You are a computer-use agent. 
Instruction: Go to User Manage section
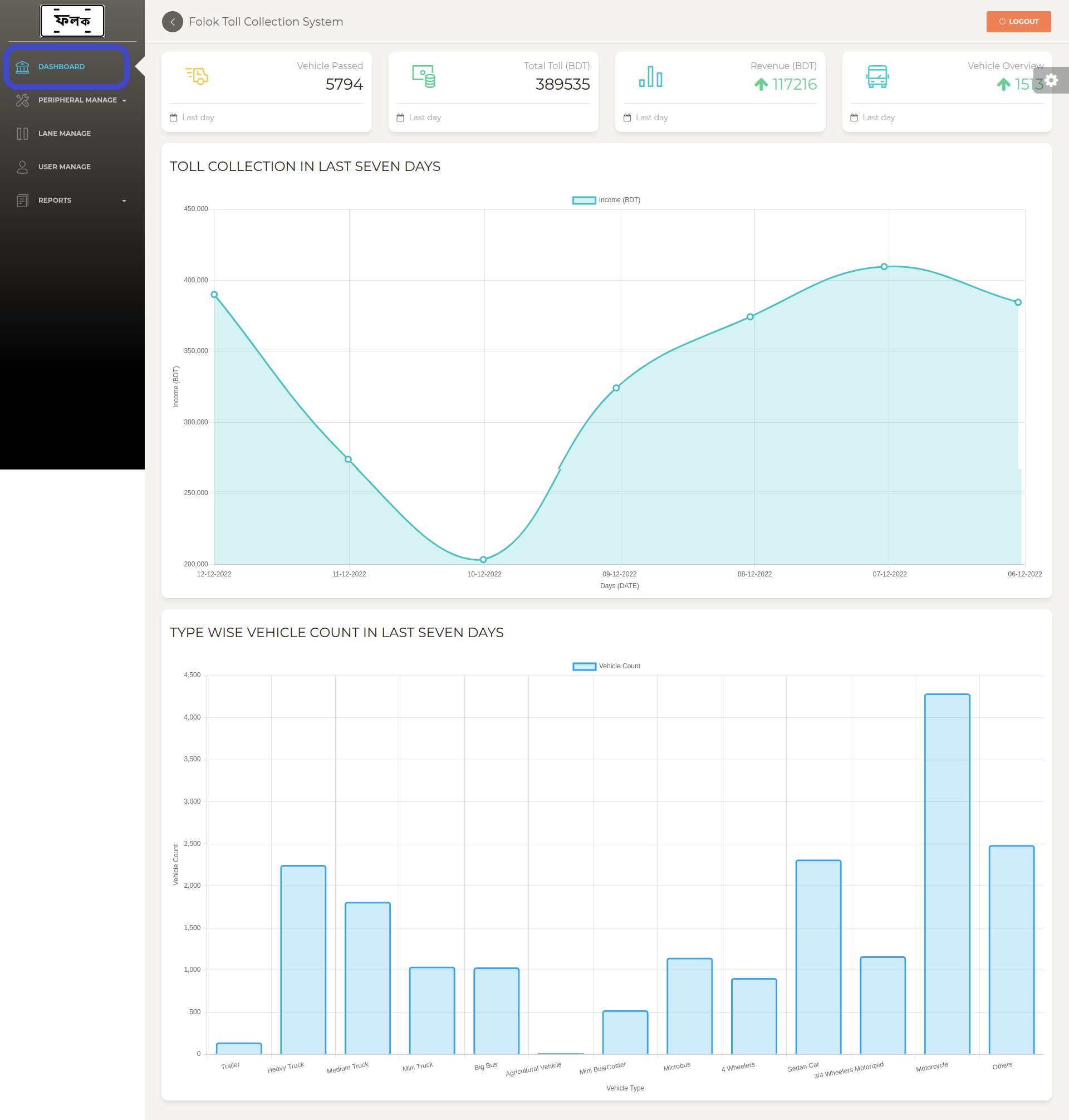(x=65, y=167)
